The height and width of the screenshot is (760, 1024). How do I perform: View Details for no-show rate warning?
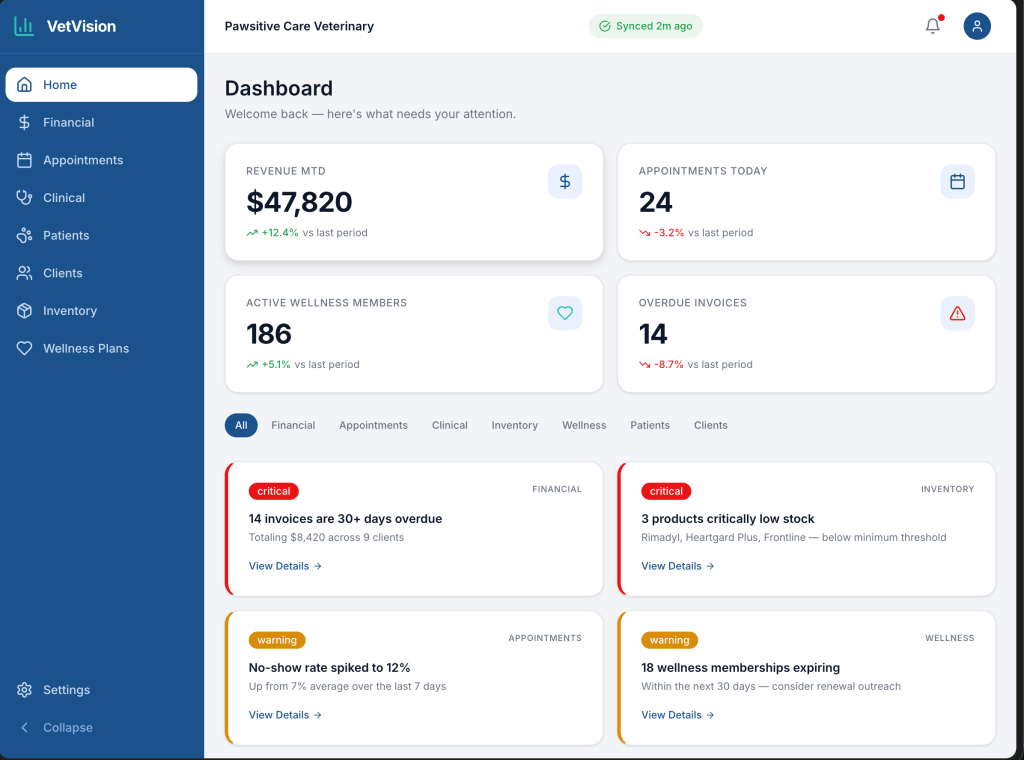click(x=285, y=715)
